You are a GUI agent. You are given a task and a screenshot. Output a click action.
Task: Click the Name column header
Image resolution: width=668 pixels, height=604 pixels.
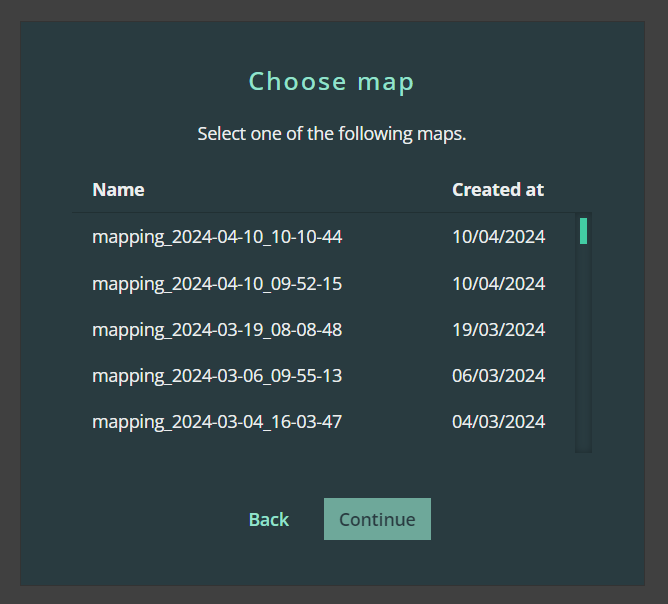pos(118,190)
